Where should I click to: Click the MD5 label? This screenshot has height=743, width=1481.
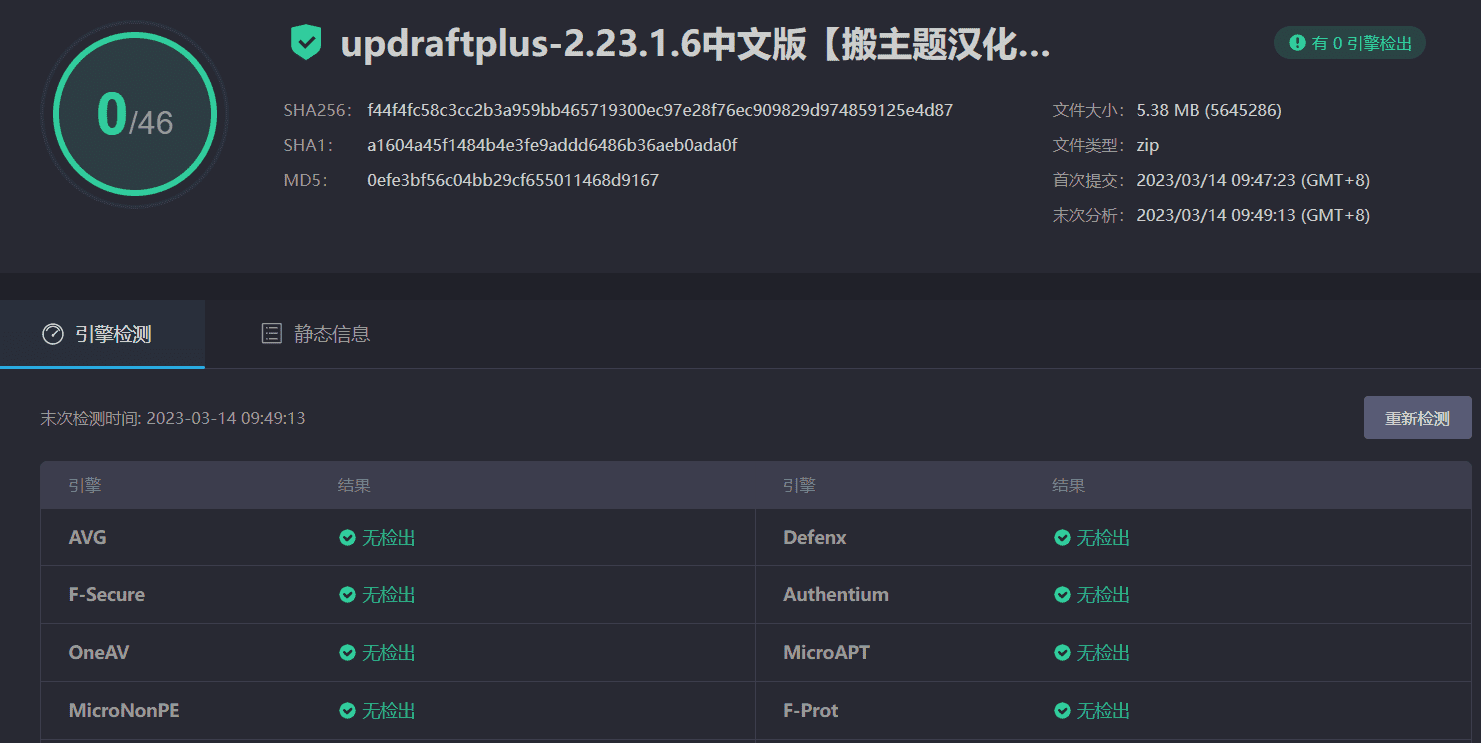tap(306, 181)
